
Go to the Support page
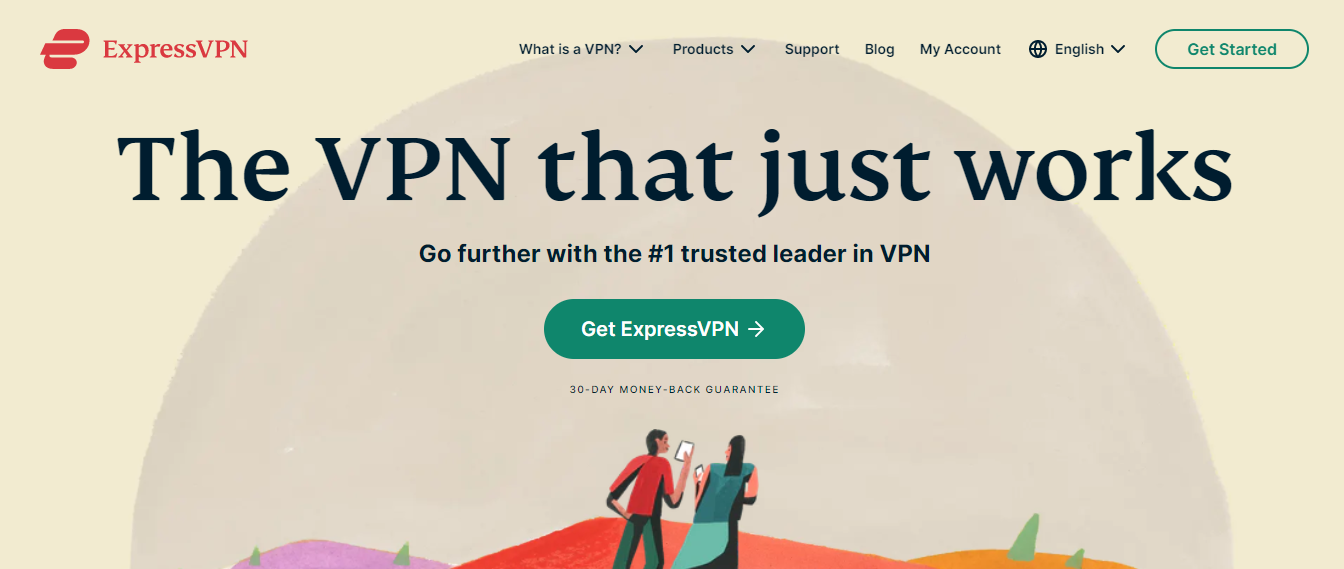click(812, 49)
